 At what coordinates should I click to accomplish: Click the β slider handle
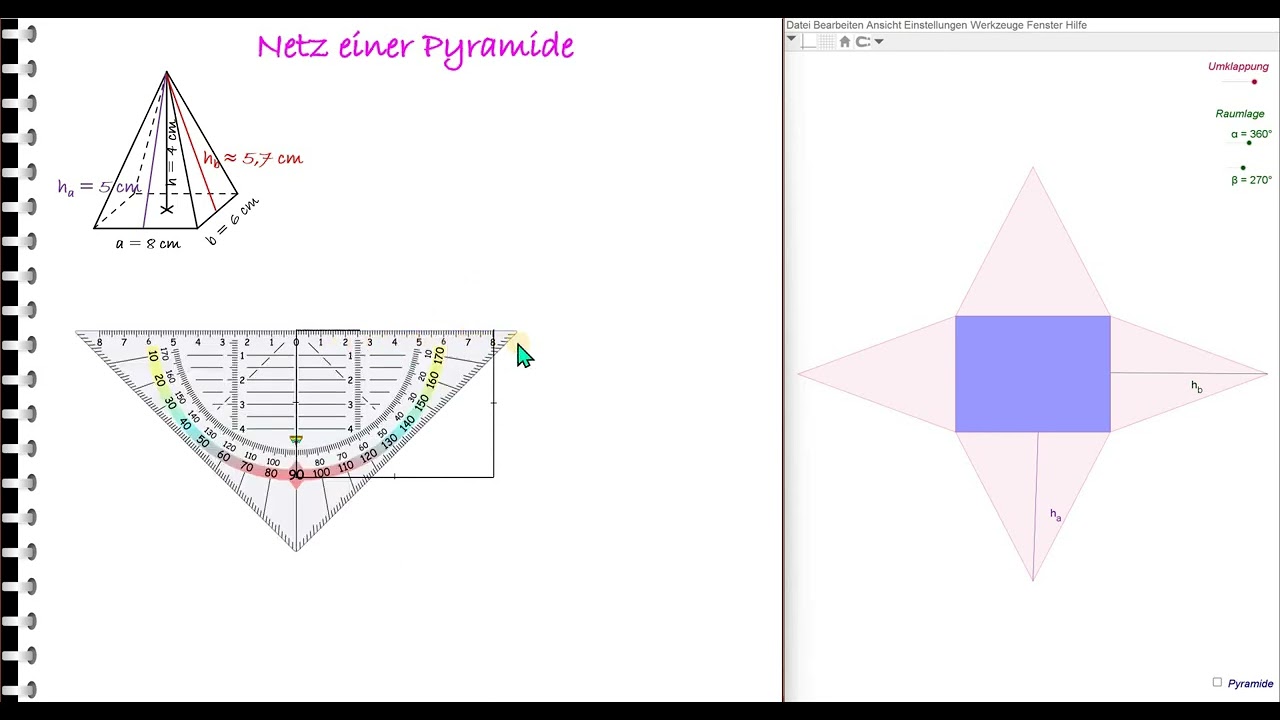click(1243, 168)
